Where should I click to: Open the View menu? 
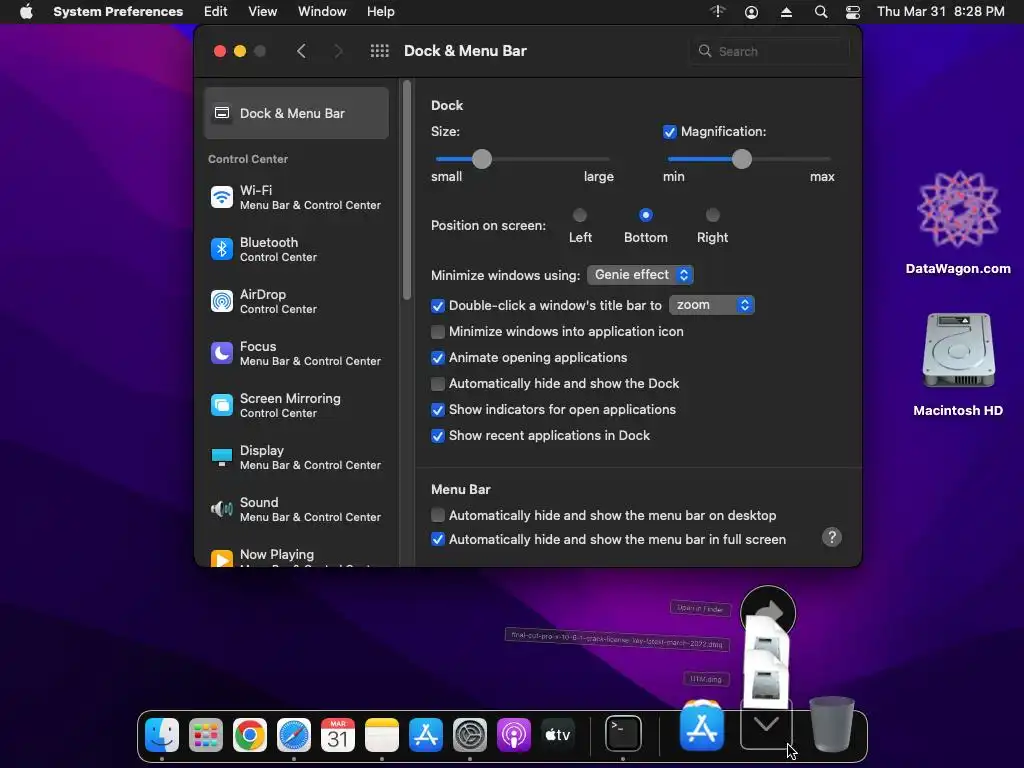tap(263, 12)
